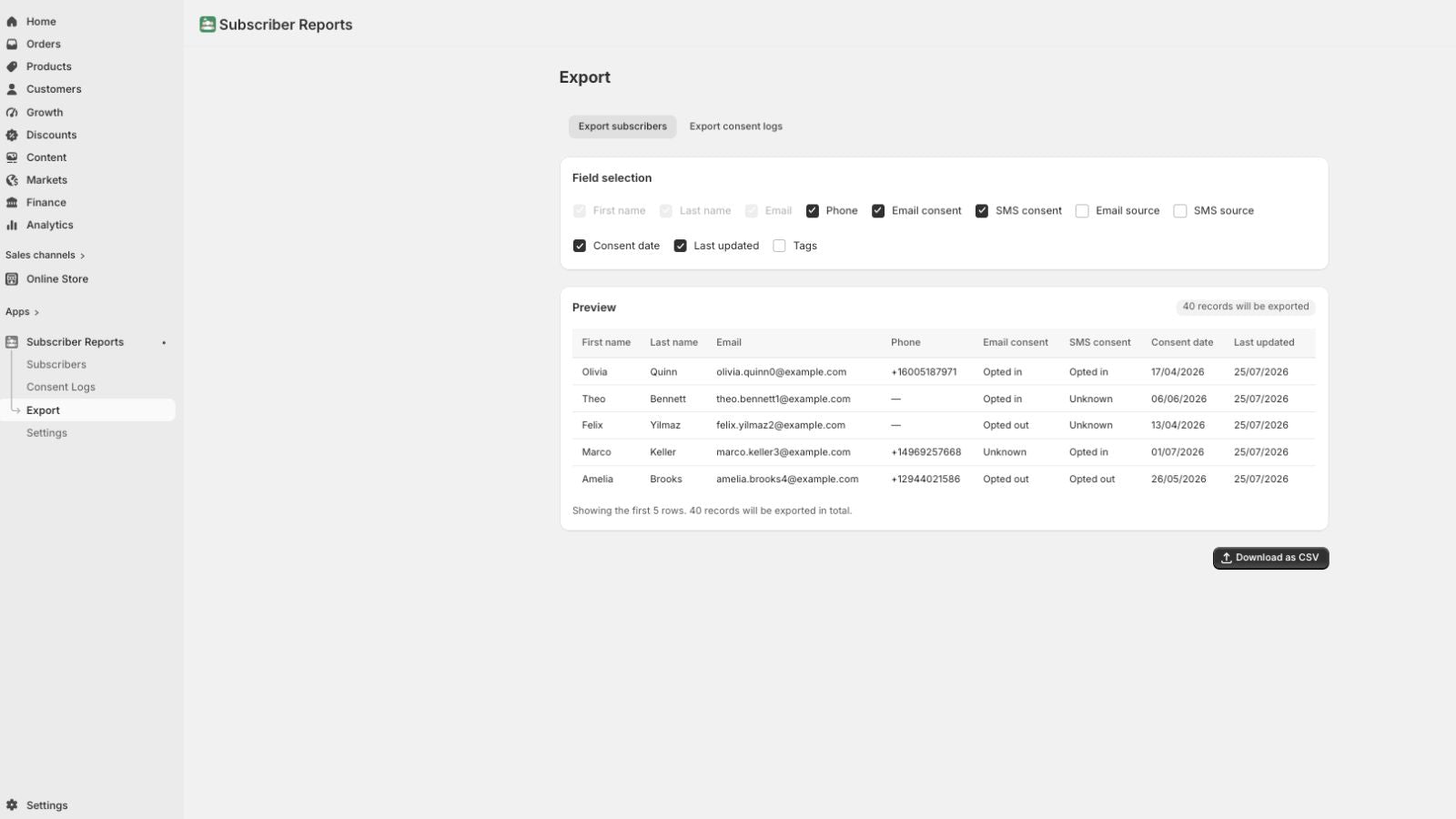Open Consent Logs in the sidebar
This screenshot has width=1456, height=819.
pos(61,387)
